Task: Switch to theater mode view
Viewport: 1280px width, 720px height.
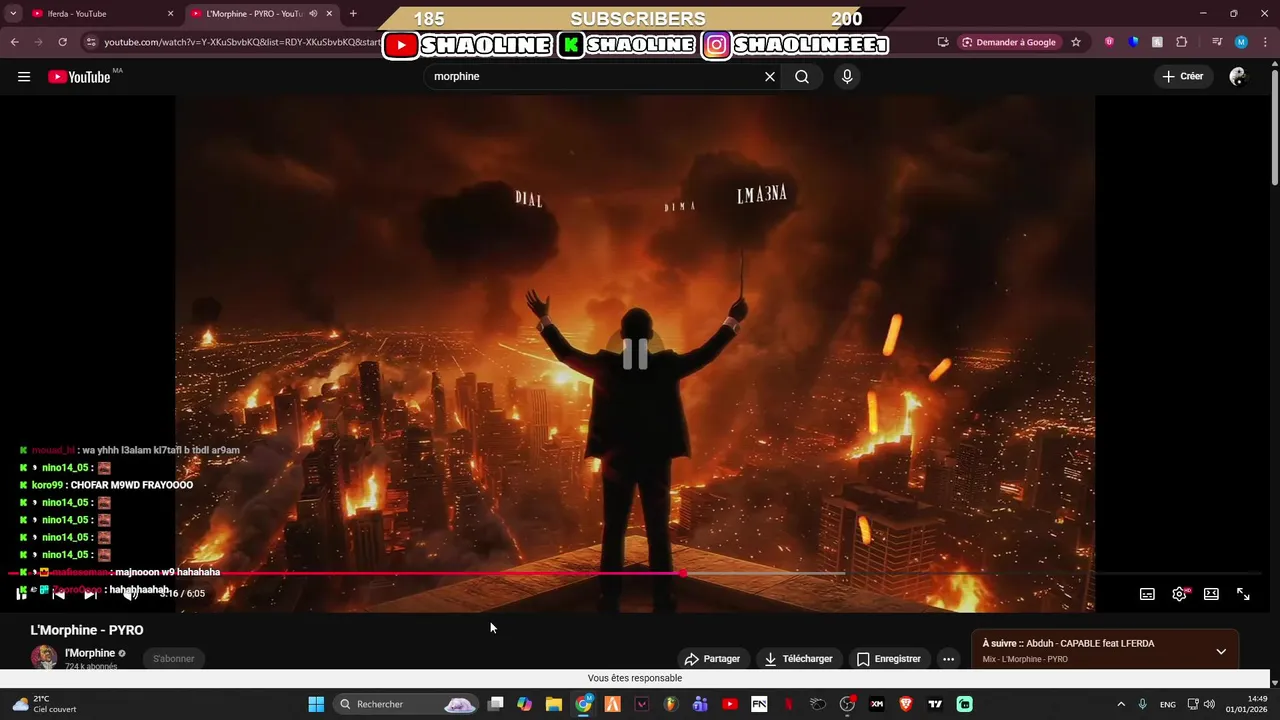Action: (1211, 594)
